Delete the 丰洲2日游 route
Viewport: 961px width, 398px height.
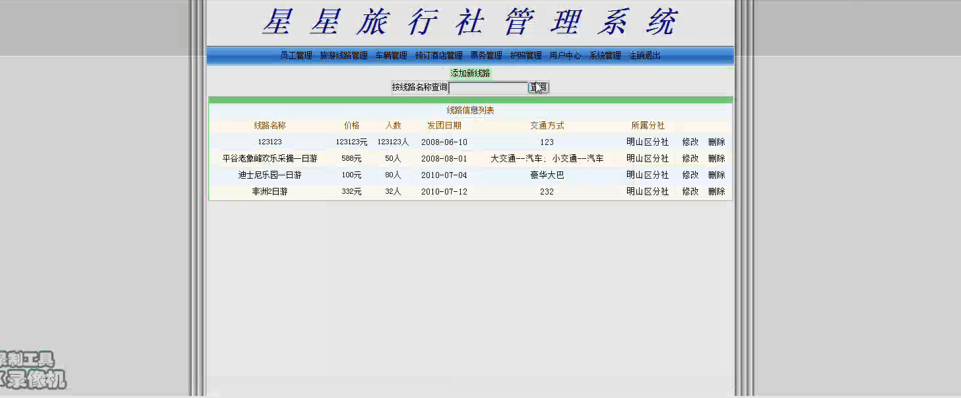point(716,191)
